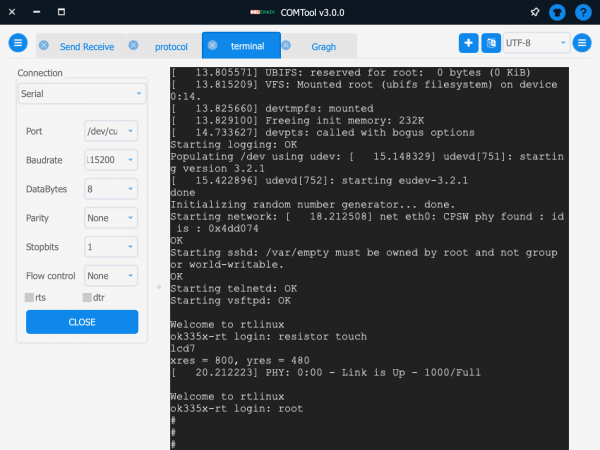The width and height of the screenshot is (600, 450).
Task: Close the Gragh tab with x icon
Action: click(x=287, y=46)
